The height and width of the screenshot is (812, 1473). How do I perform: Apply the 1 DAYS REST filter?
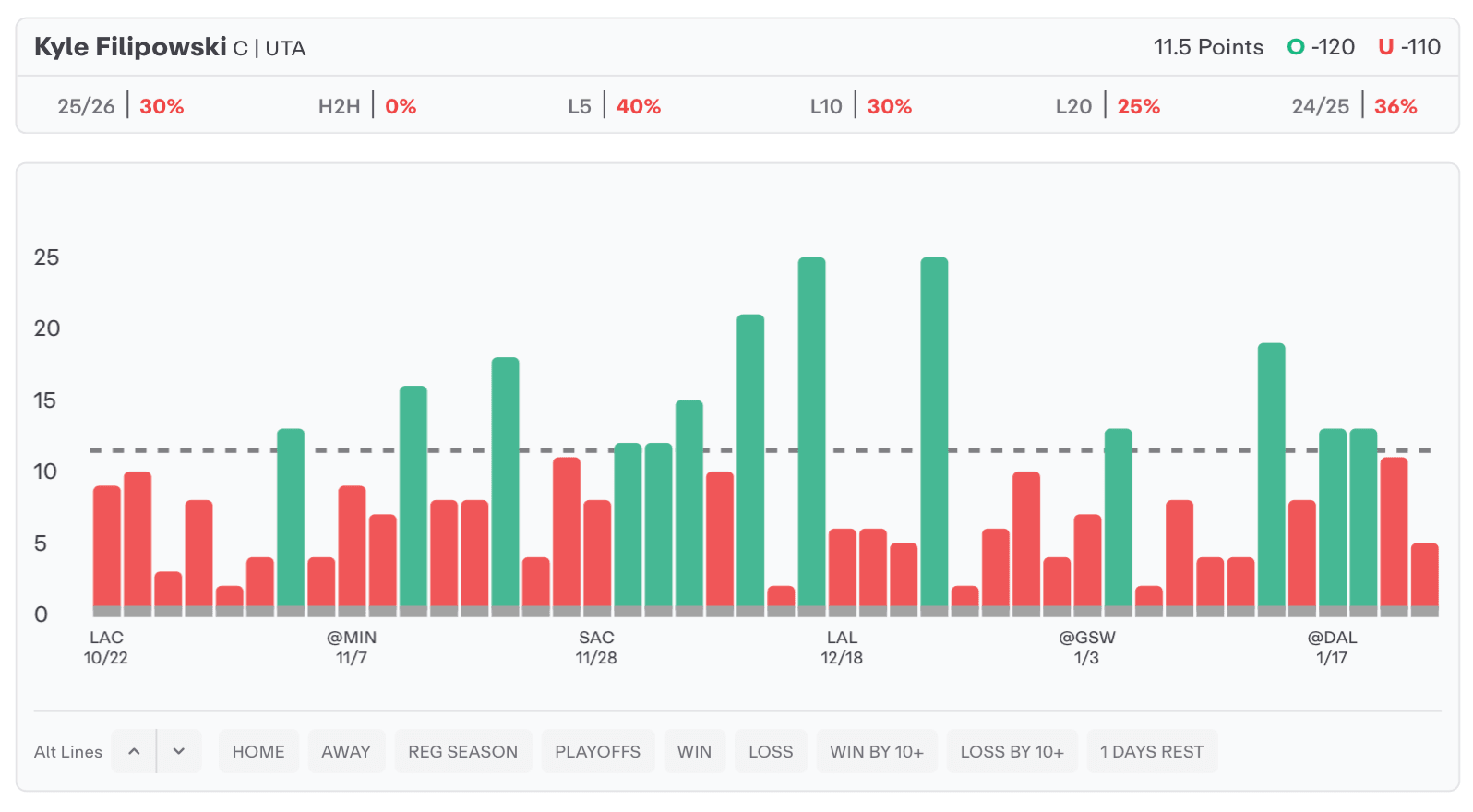(1151, 751)
